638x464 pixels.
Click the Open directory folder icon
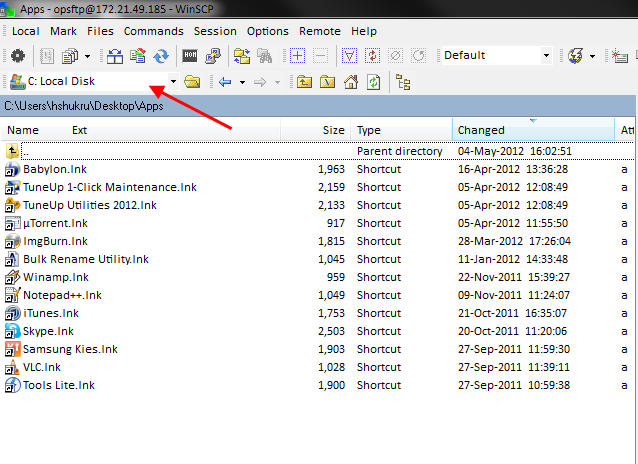pyautogui.click(x=192, y=82)
